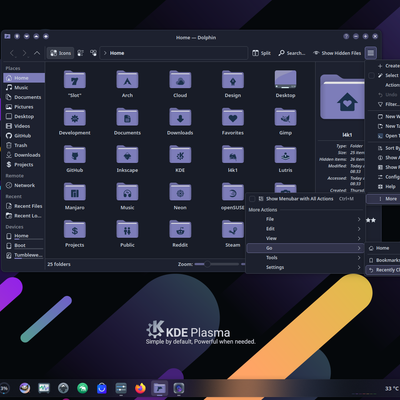Viewport: 400px width, 400px height.
Task: Expand the Edit submenu
Action: (305, 229)
